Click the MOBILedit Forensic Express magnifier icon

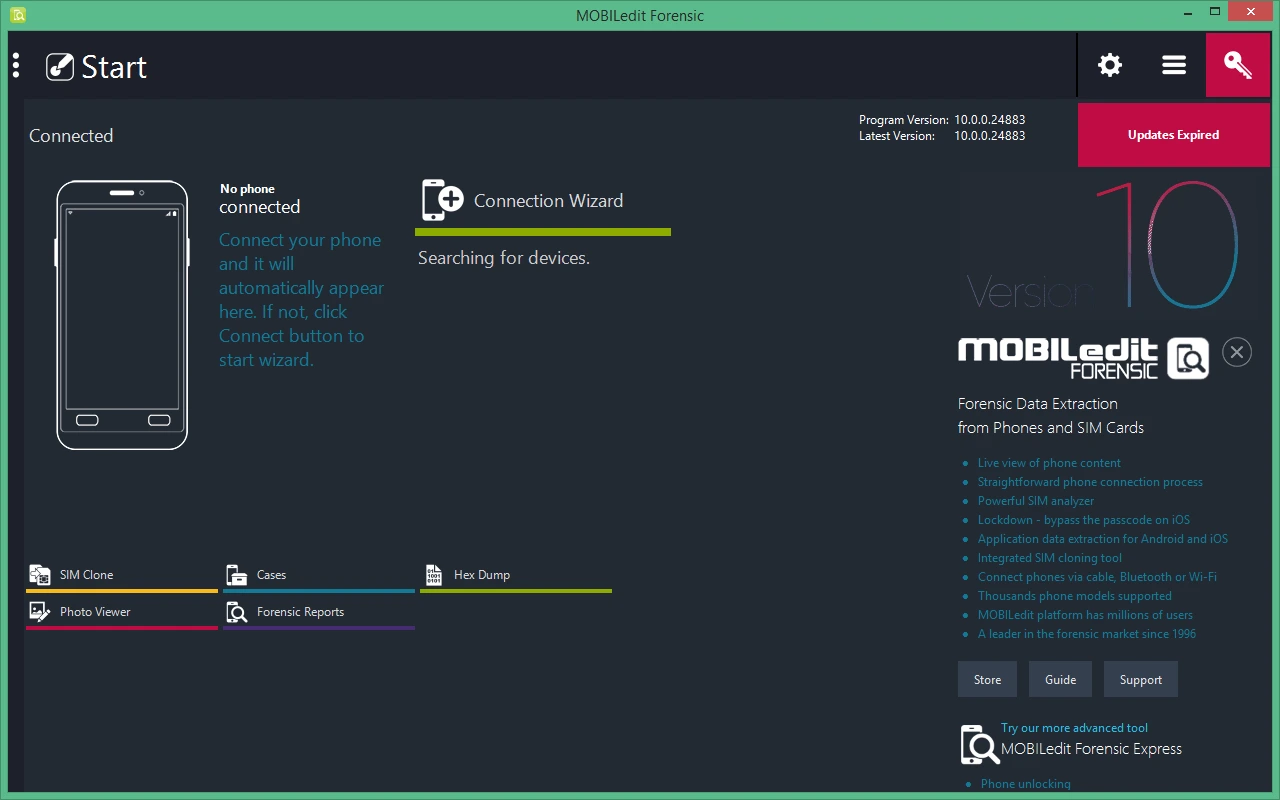pos(978,744)
